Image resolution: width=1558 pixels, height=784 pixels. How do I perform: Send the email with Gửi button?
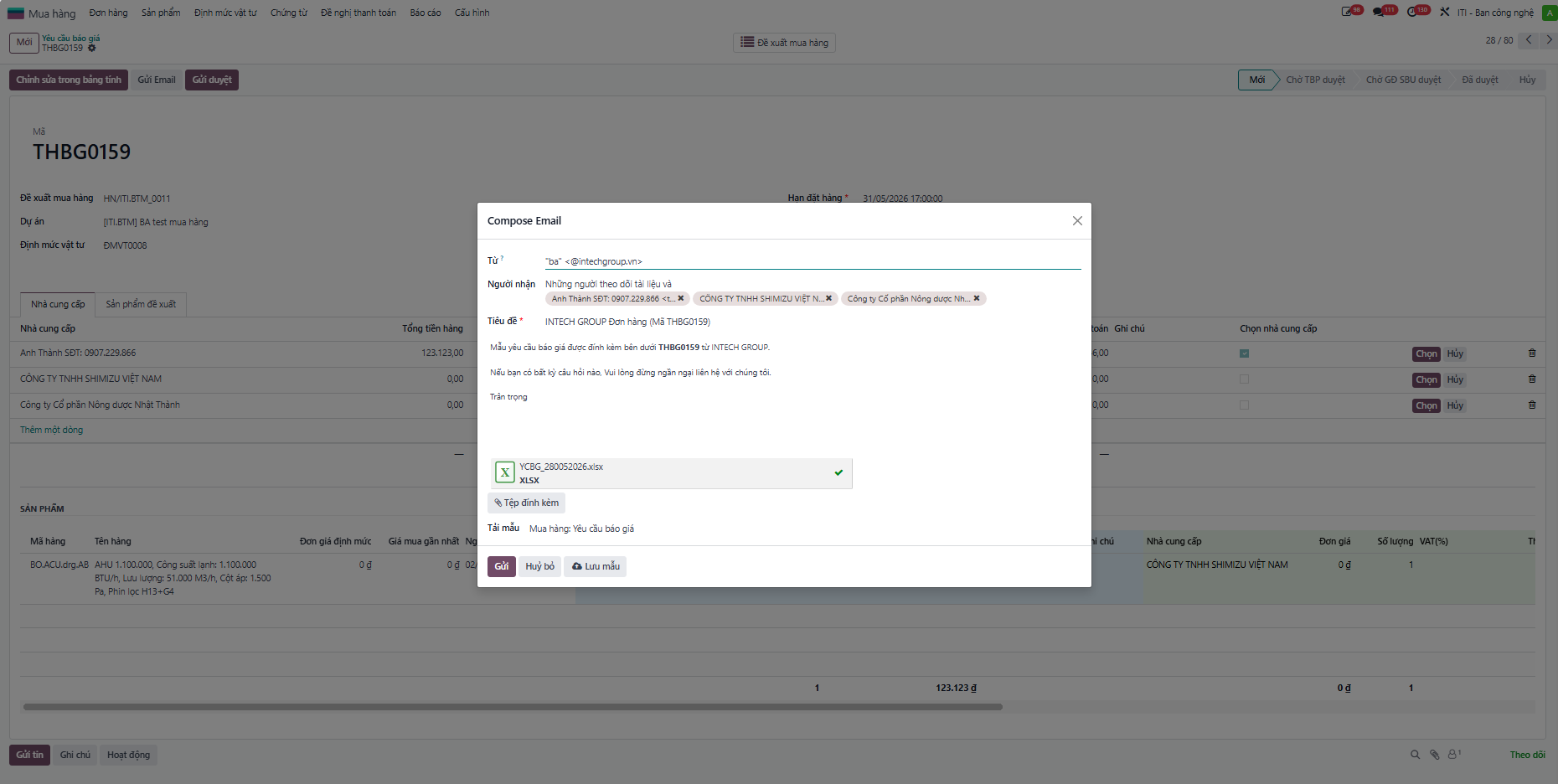pyautogui.click(x=501, y=566)
